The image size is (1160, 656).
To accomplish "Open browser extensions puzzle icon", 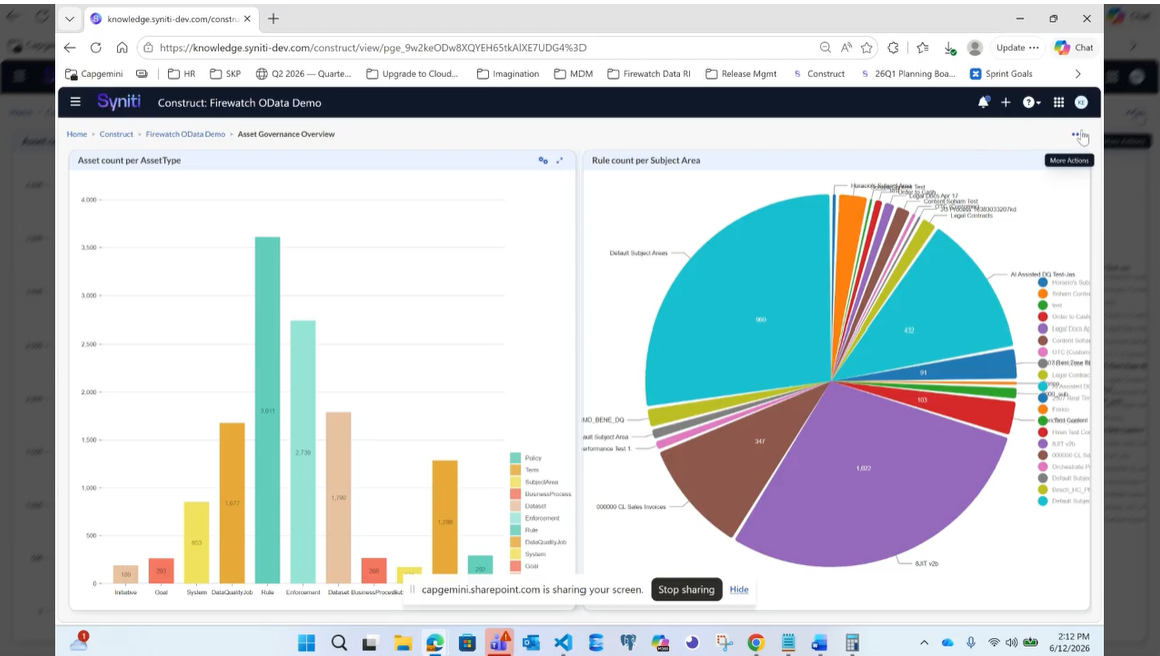I will tap(894, 47).
